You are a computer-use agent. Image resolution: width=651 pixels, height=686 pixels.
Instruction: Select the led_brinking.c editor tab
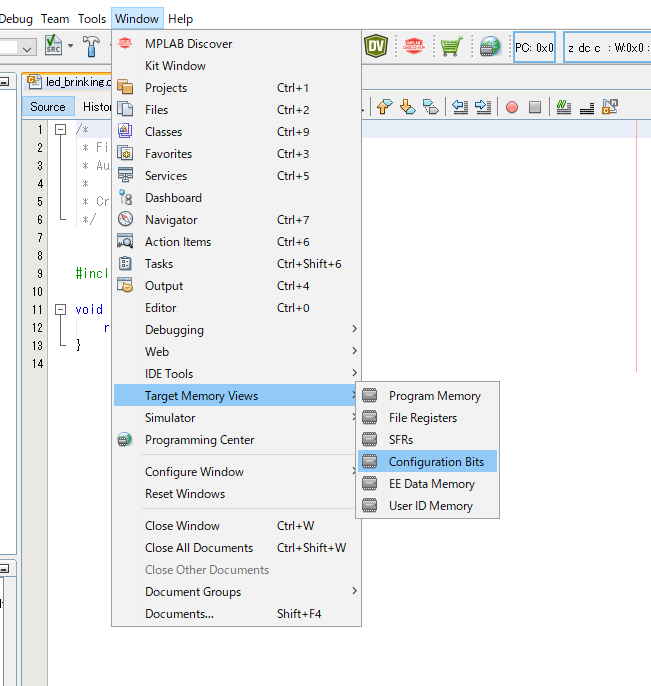point(69,82)
